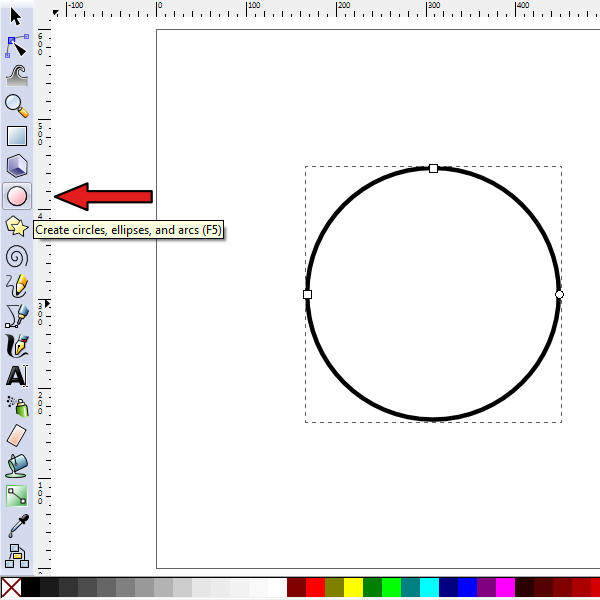Choose the Paint bucket fill tool
This screenshot has width=600, height=600.
[17, 465]
